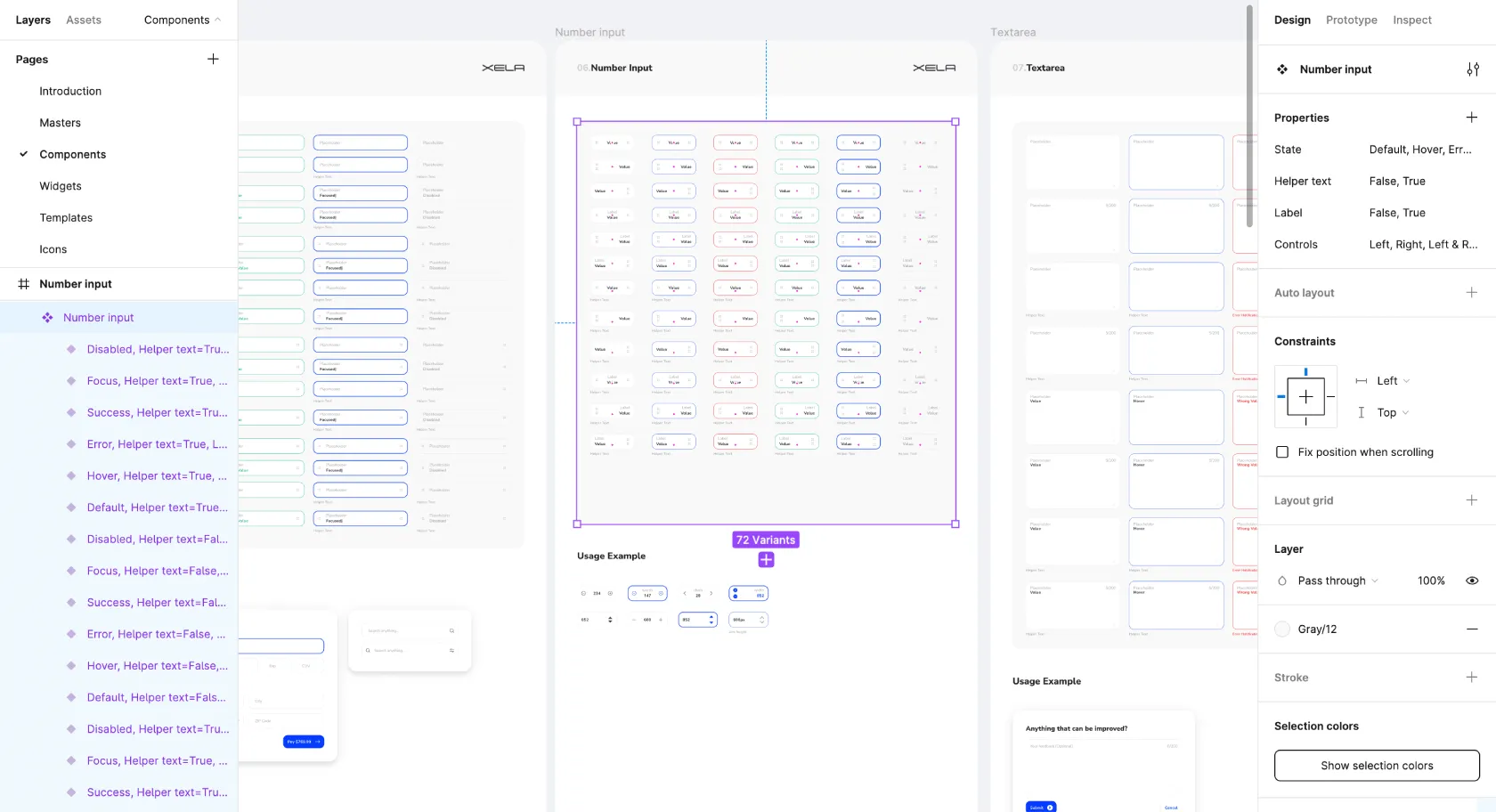Expand the Components page dropdown
The image size is (1496, 812).
pyautogui.click(x=183, y=20)
